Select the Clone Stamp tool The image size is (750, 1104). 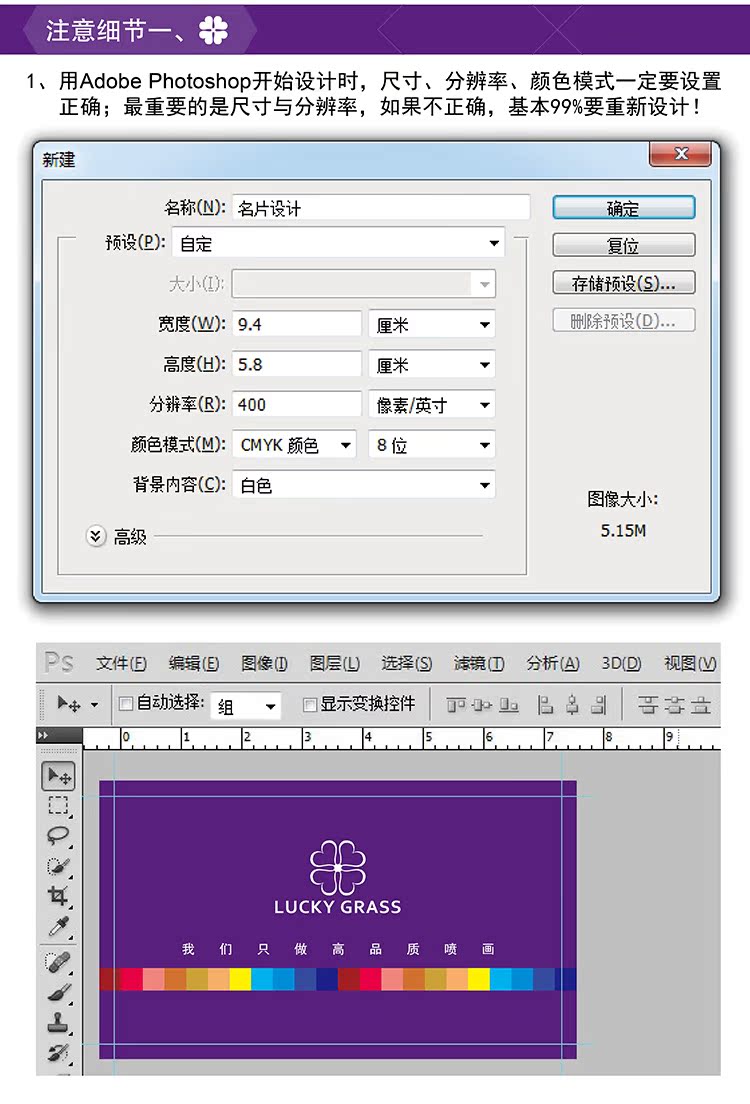(x=58, y=1022)
